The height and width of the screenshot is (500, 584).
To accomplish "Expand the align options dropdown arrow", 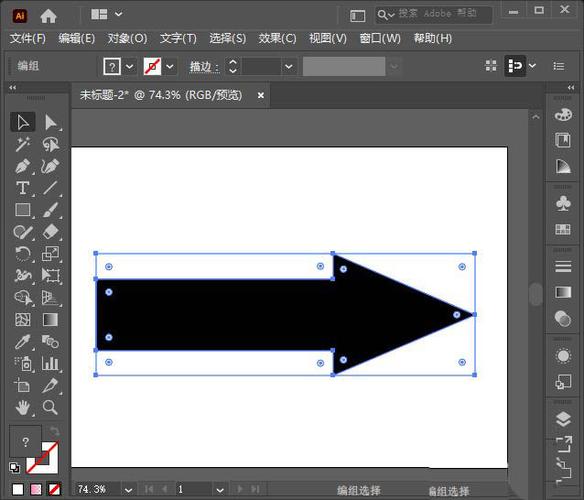I will tap(532, 66).
